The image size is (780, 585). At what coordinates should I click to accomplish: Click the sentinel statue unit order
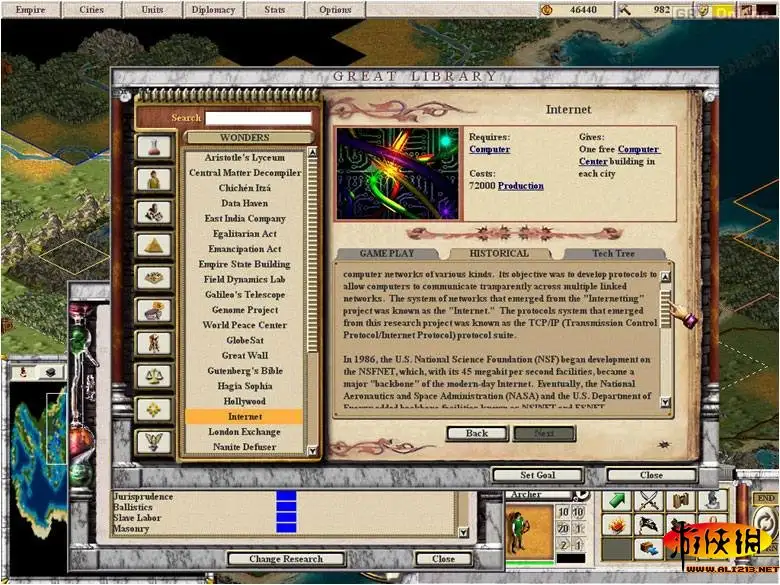click(x=711, y=501)
